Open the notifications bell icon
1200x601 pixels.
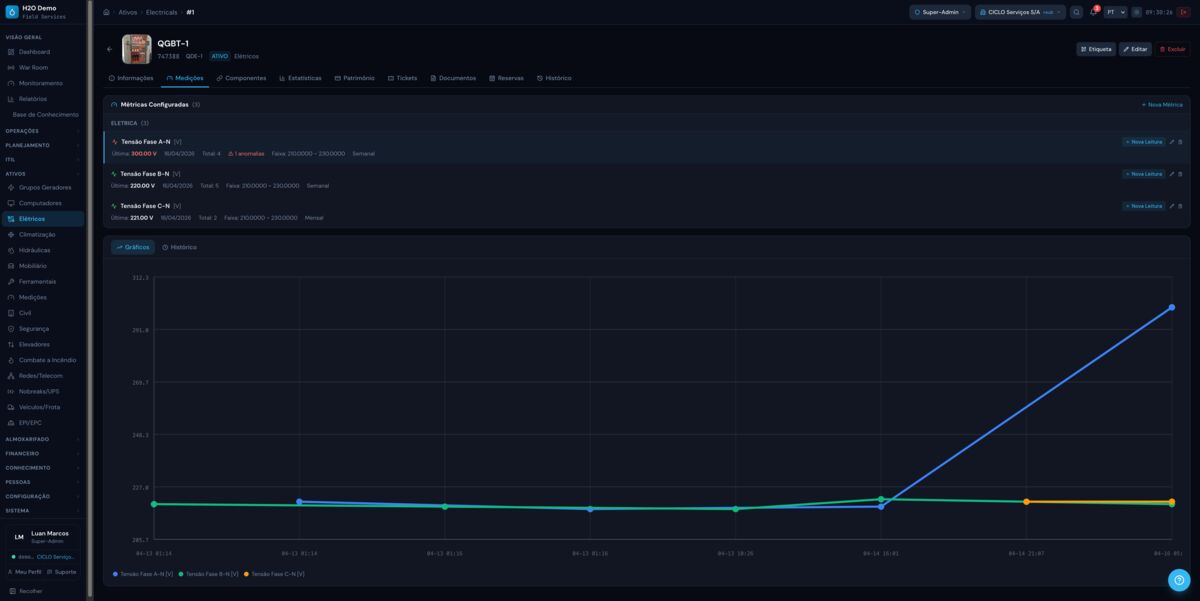click(x=1094, y=12)
